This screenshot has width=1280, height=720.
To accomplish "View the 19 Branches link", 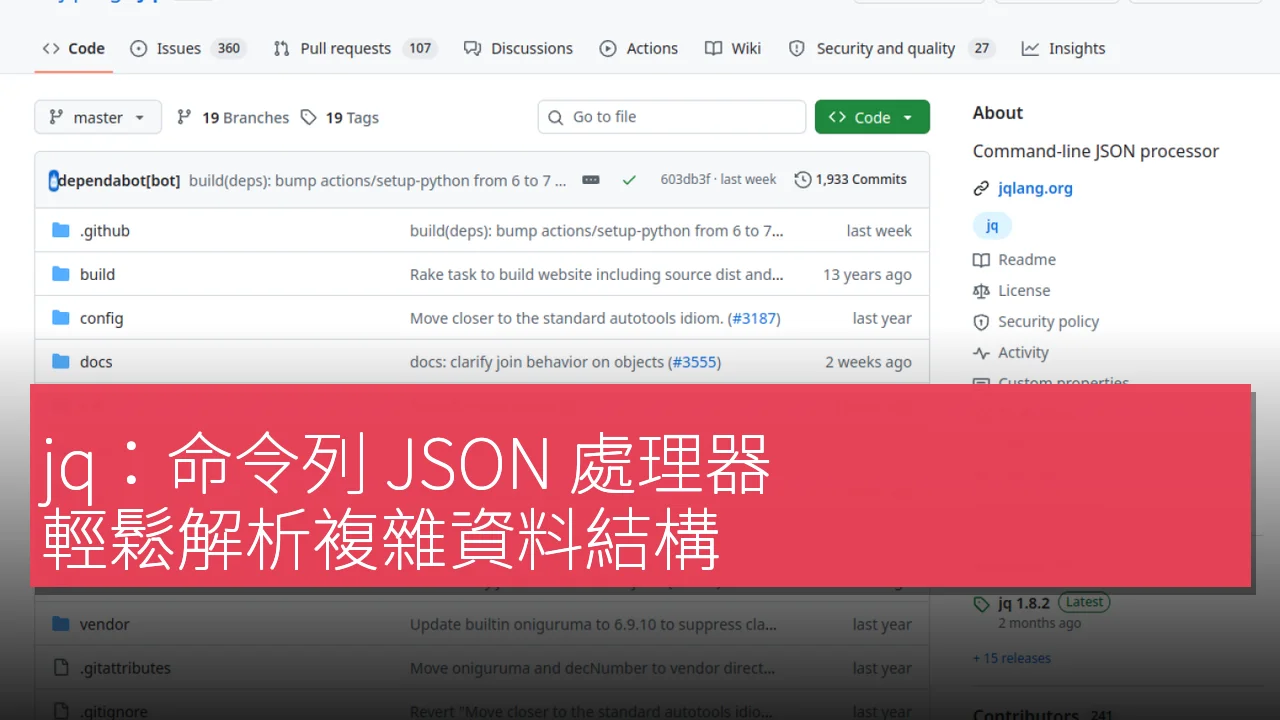I will pyautogui.click(x=233, y=117).
